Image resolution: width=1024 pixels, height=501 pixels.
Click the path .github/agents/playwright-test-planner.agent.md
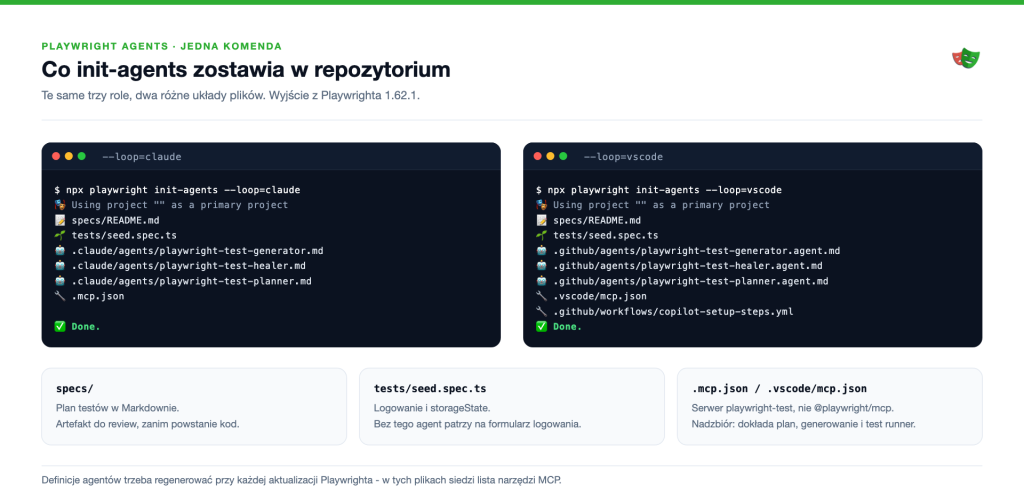691,281
